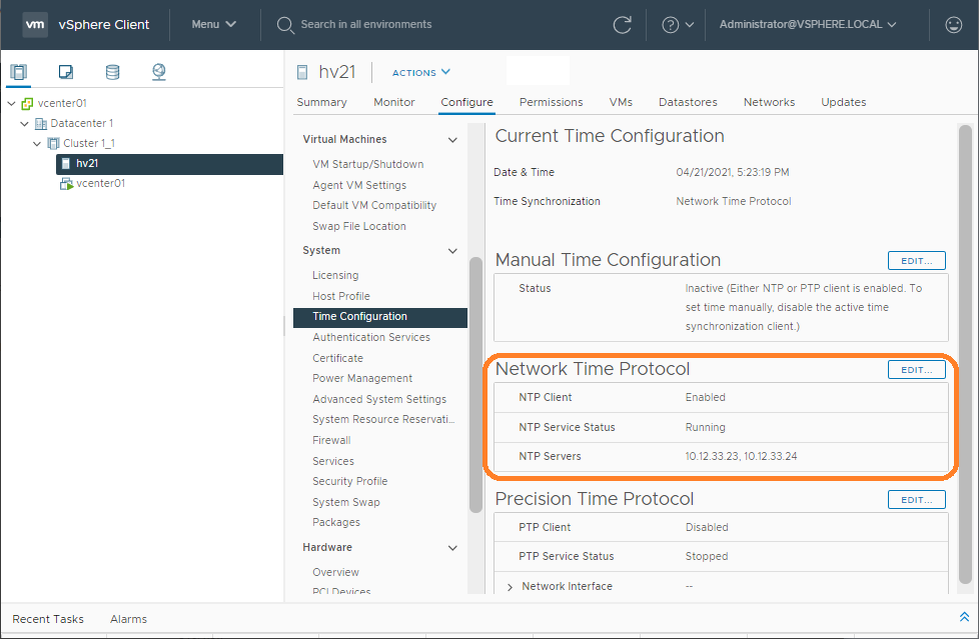Click the hv21 host icon in tree
The height and width of the screenshot is (639, 979).
tap(66, 164)
